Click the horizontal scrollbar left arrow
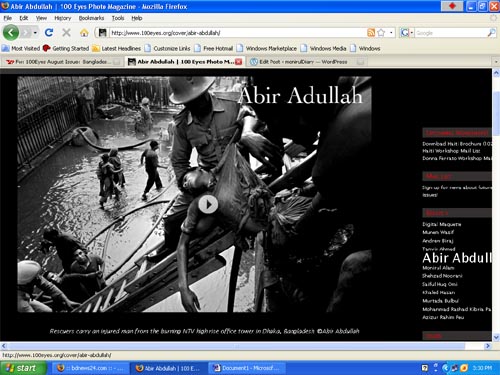This screenshot has height=375, width=500. coord(4,346)
